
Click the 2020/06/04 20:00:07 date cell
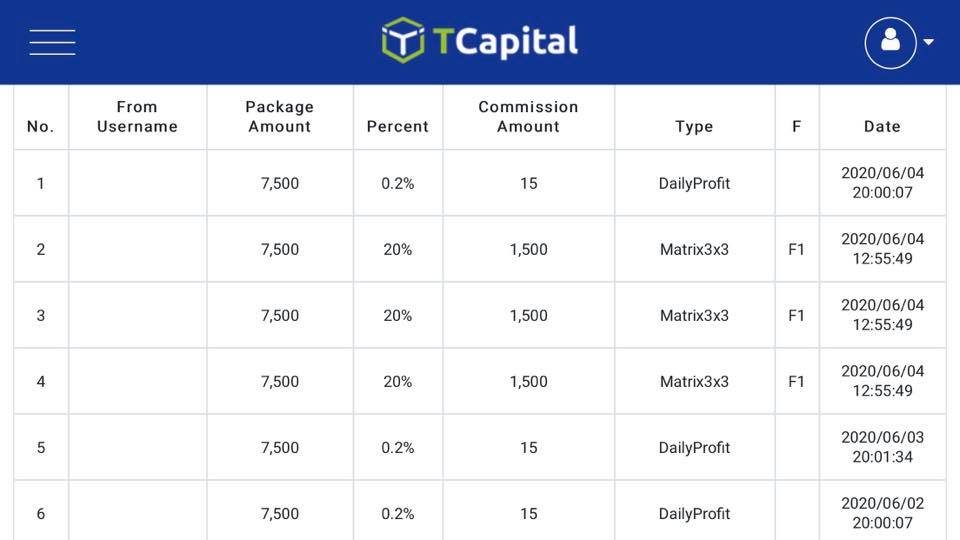pos(882,183)
